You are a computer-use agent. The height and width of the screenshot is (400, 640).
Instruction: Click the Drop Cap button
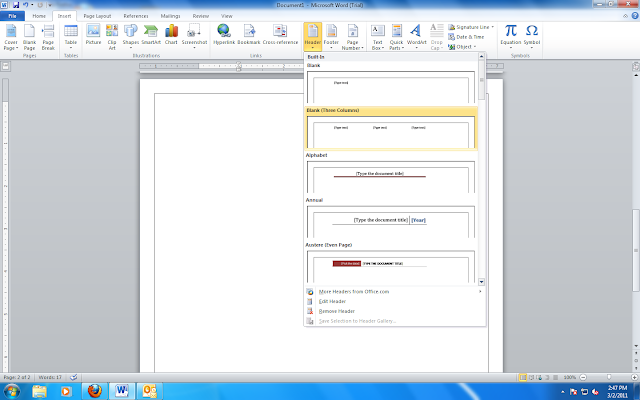(436, 37)
